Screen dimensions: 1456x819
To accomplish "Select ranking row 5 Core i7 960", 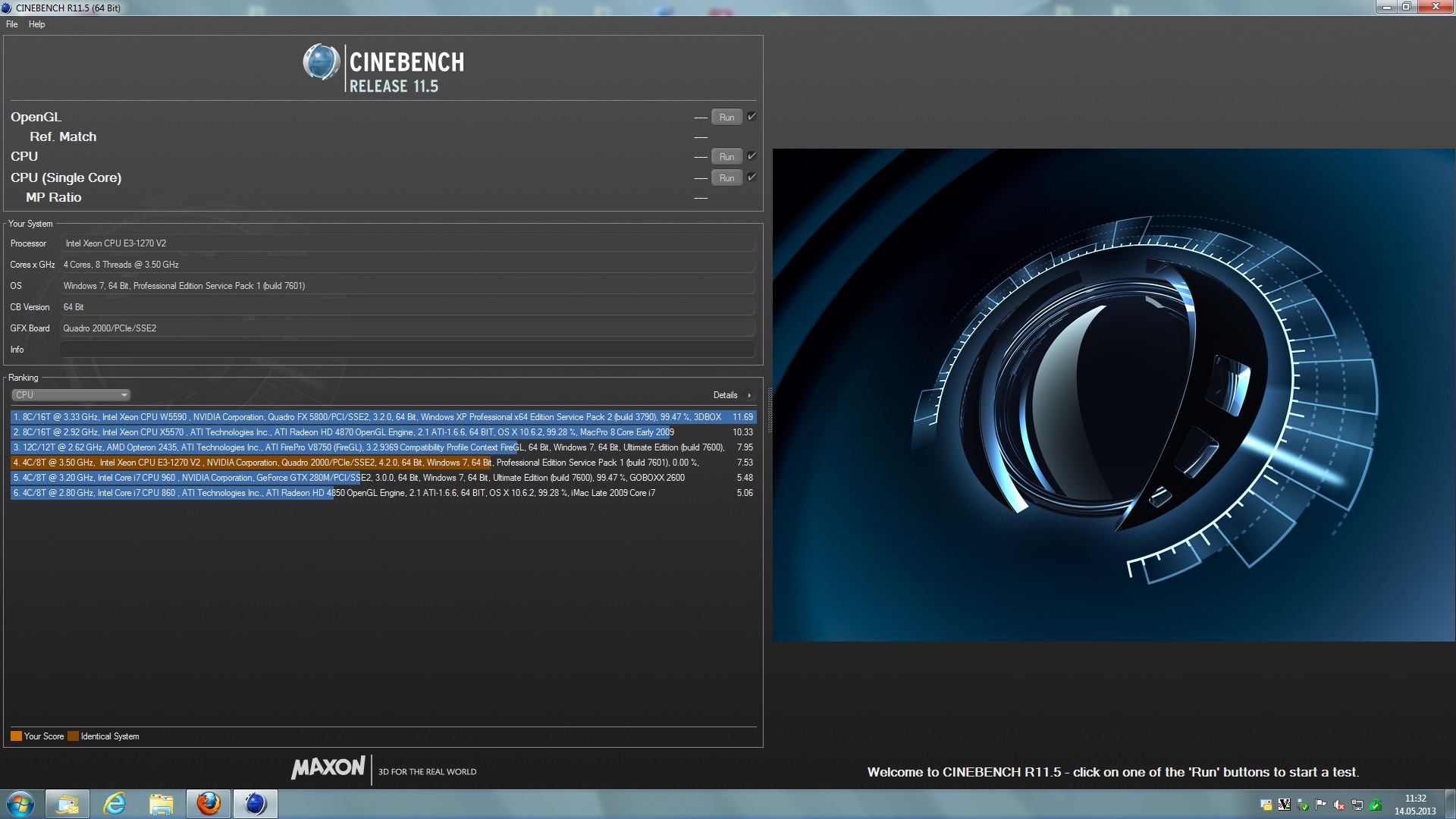I will pos(383,478).
